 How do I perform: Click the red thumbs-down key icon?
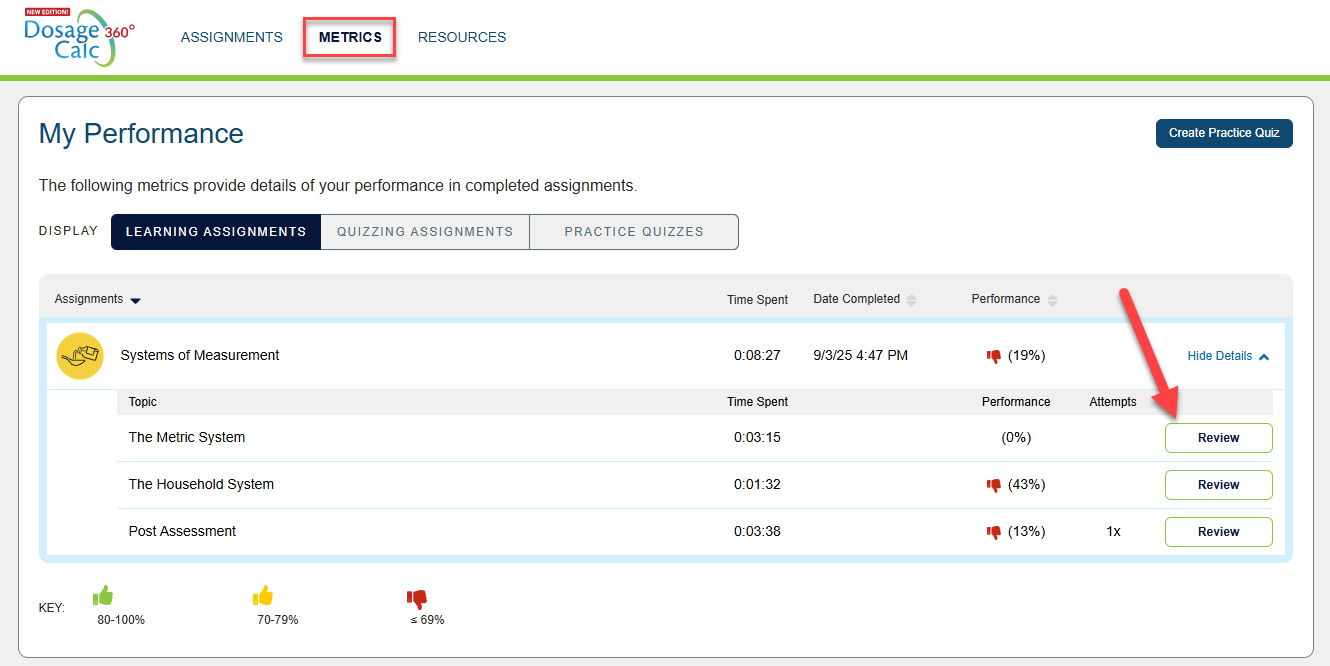click(417, 599)
